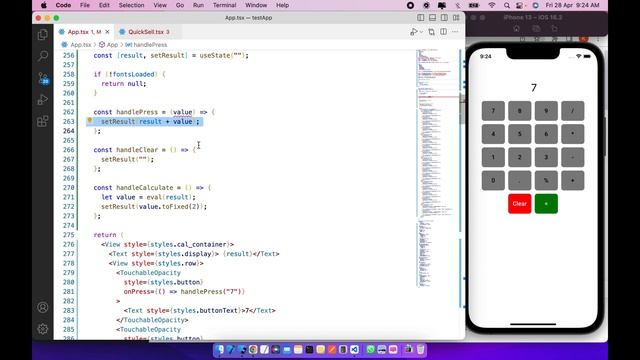Screen dimensions: 640x360
Task: Open the Go menu
Action: [180, 5]
